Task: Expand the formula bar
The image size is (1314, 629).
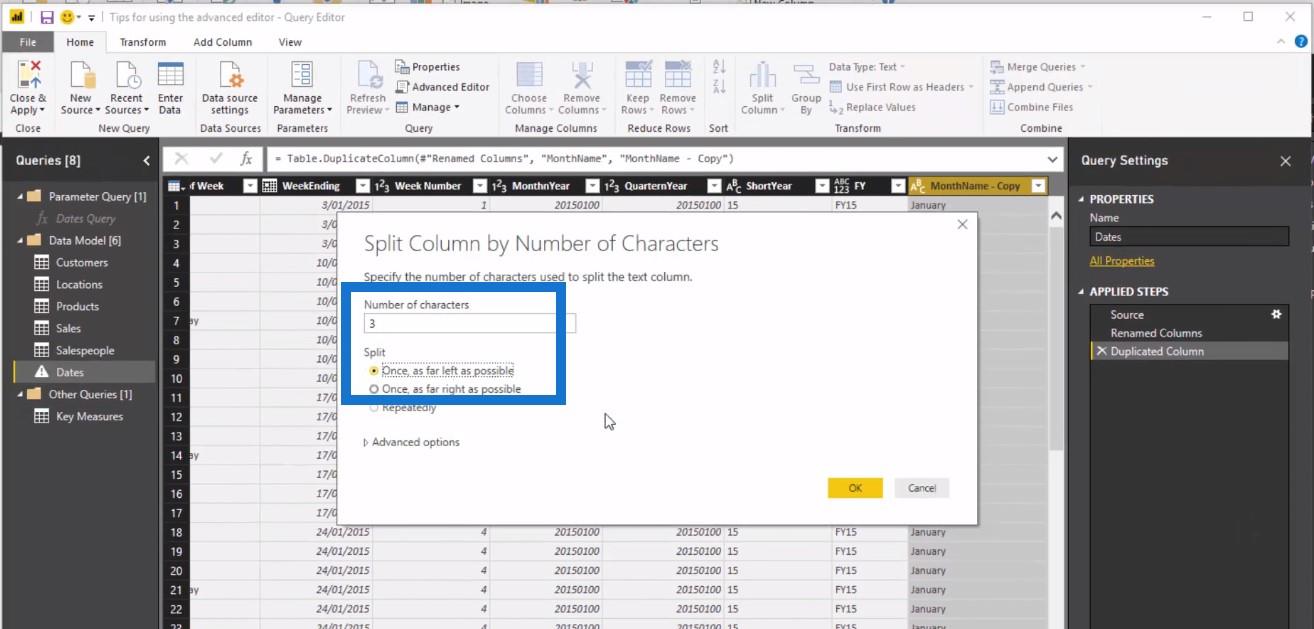Action: 1052,159
